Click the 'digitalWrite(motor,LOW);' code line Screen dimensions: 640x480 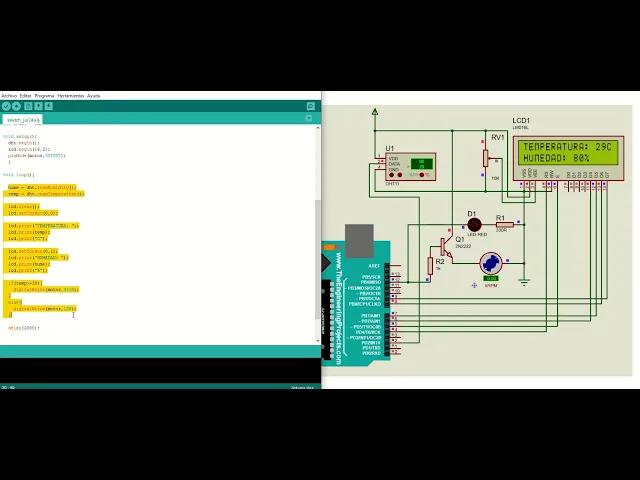click(x=45, y=309)
